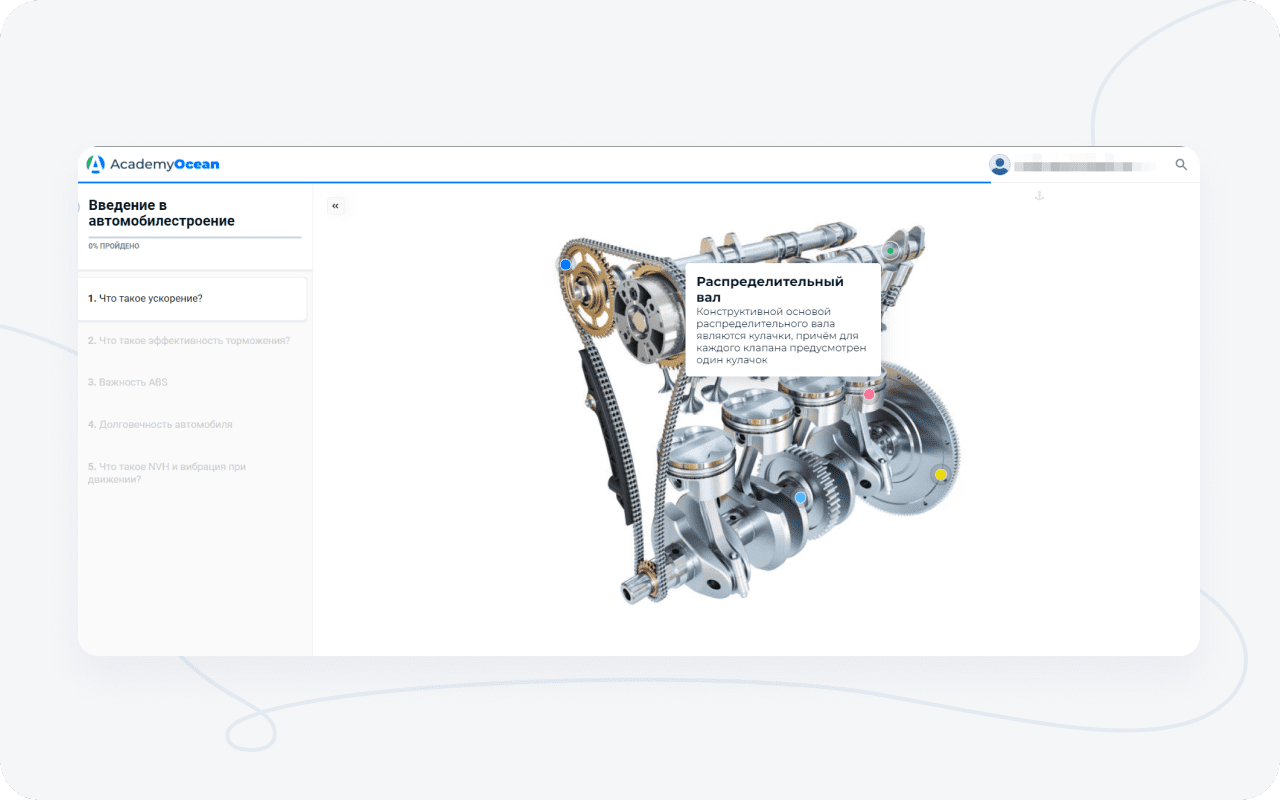The image size is (1280, 804).
Task: Click the course title "Введение в автомобилестроение"
Action: 161,213
